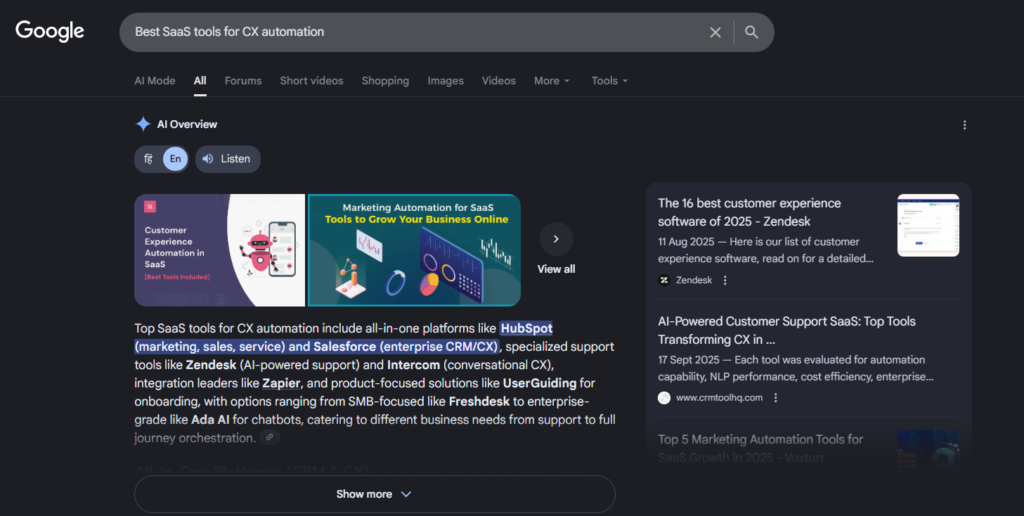Switch to the Images tab
The width and height of the screenshot is (1024, 516).
pyautogui.click(x=445, y=81)
